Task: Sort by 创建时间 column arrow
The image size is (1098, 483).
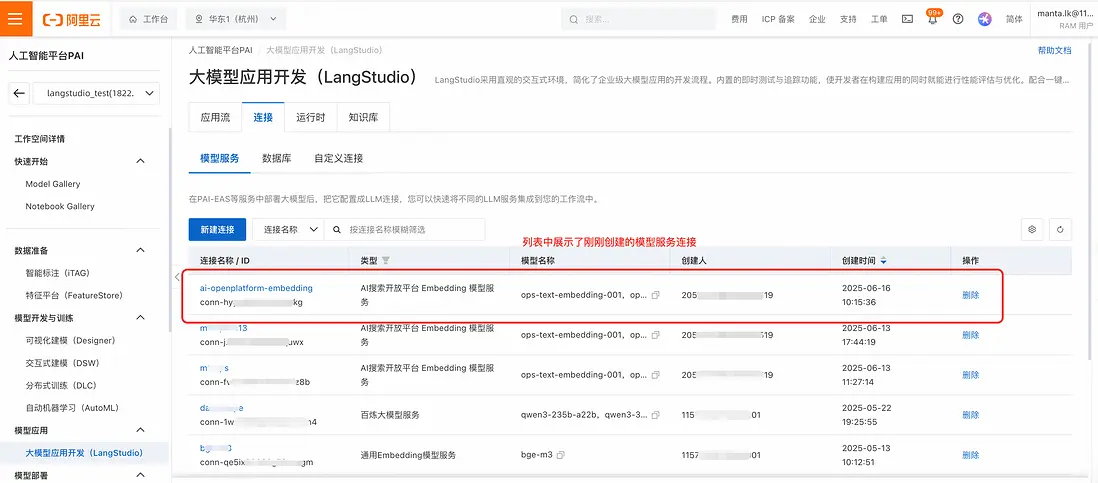Action: 883,260
